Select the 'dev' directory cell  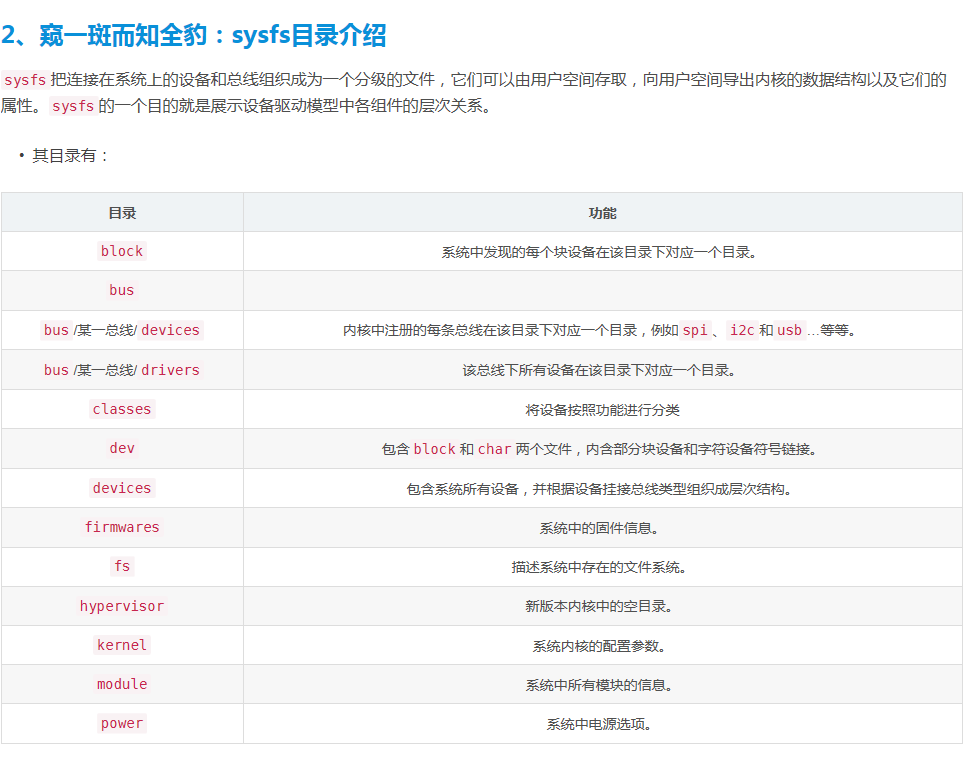(122, 448)
